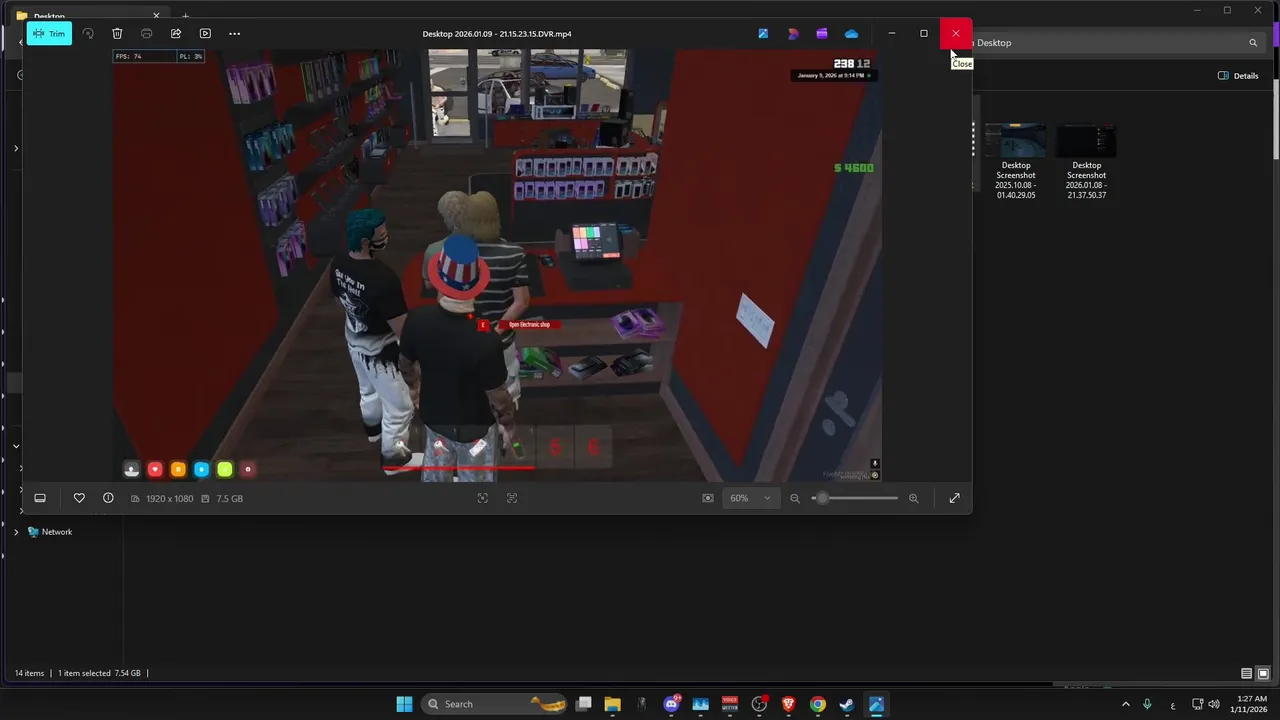The image size is (1280, 720).
Task: Minimize the Photos window
Action: point(892,33)
